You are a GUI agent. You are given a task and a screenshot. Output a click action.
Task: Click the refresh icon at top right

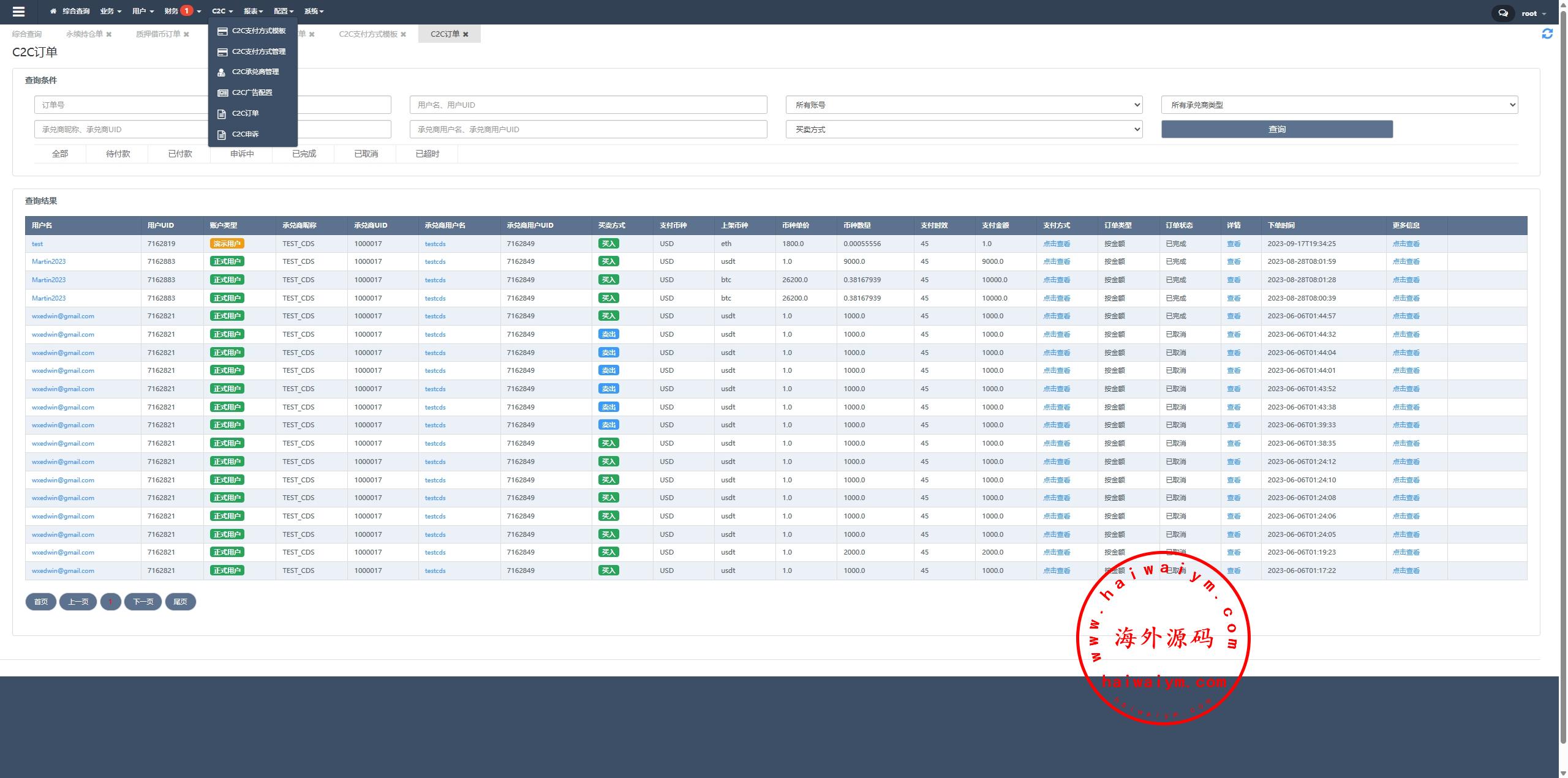1547,34
